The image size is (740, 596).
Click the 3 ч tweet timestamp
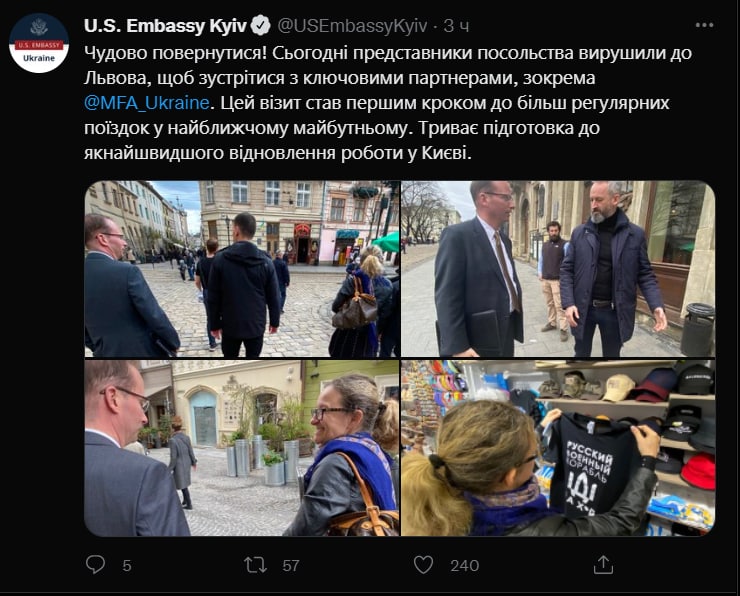tap(456, 26)
